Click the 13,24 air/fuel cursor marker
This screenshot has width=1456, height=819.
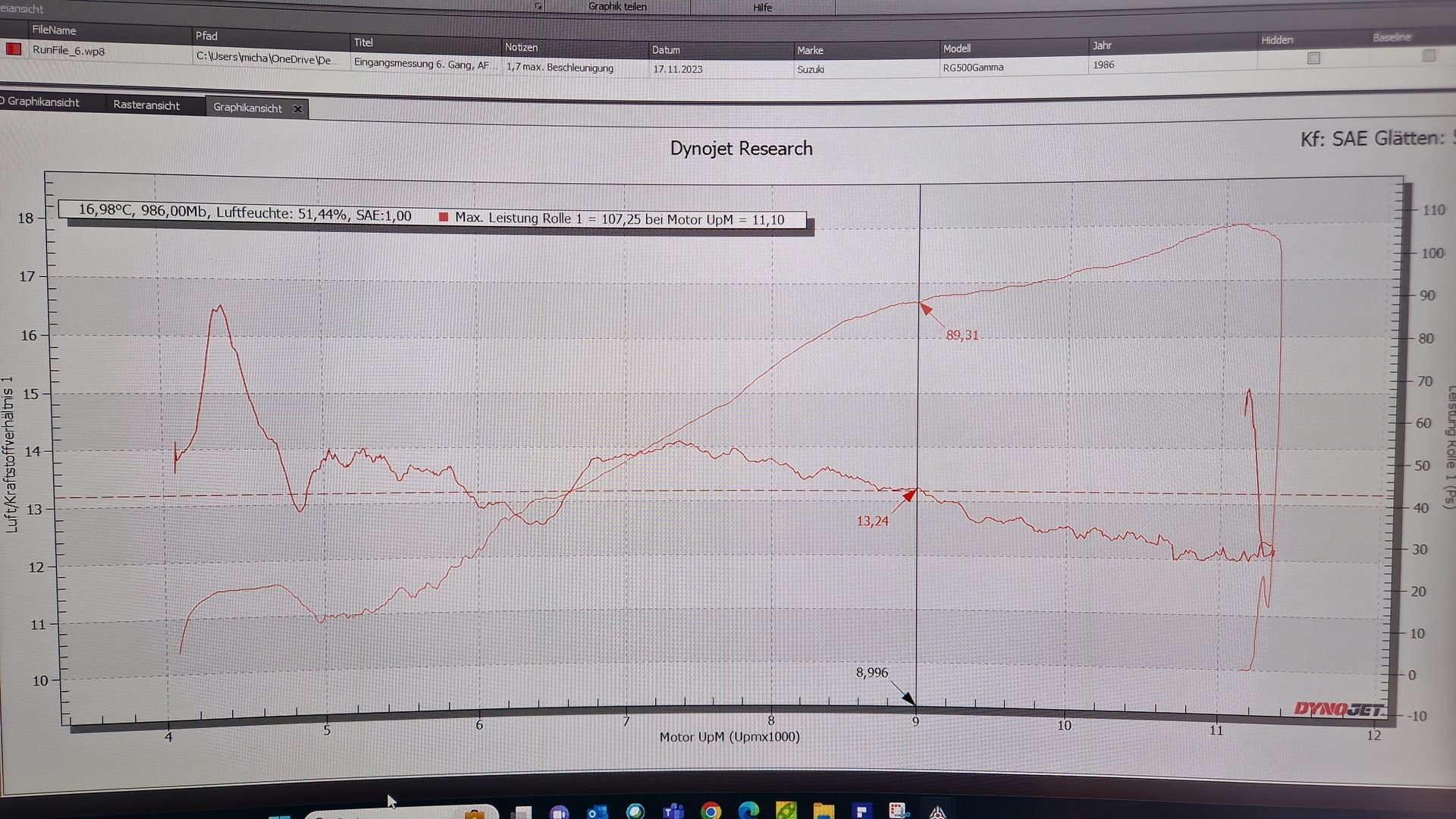coord(872,521)
